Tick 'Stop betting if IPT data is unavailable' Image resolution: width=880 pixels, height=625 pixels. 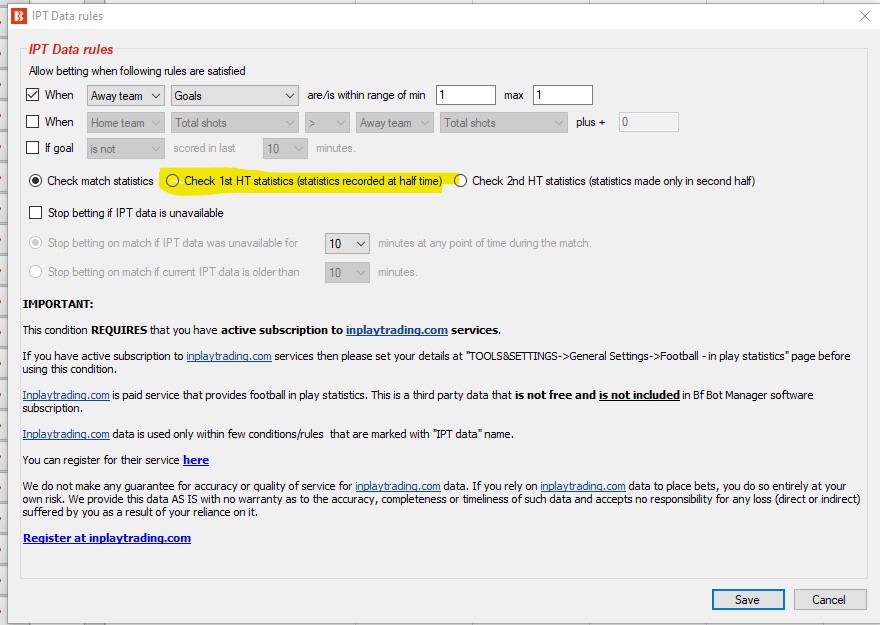click(x=35, y=213)
